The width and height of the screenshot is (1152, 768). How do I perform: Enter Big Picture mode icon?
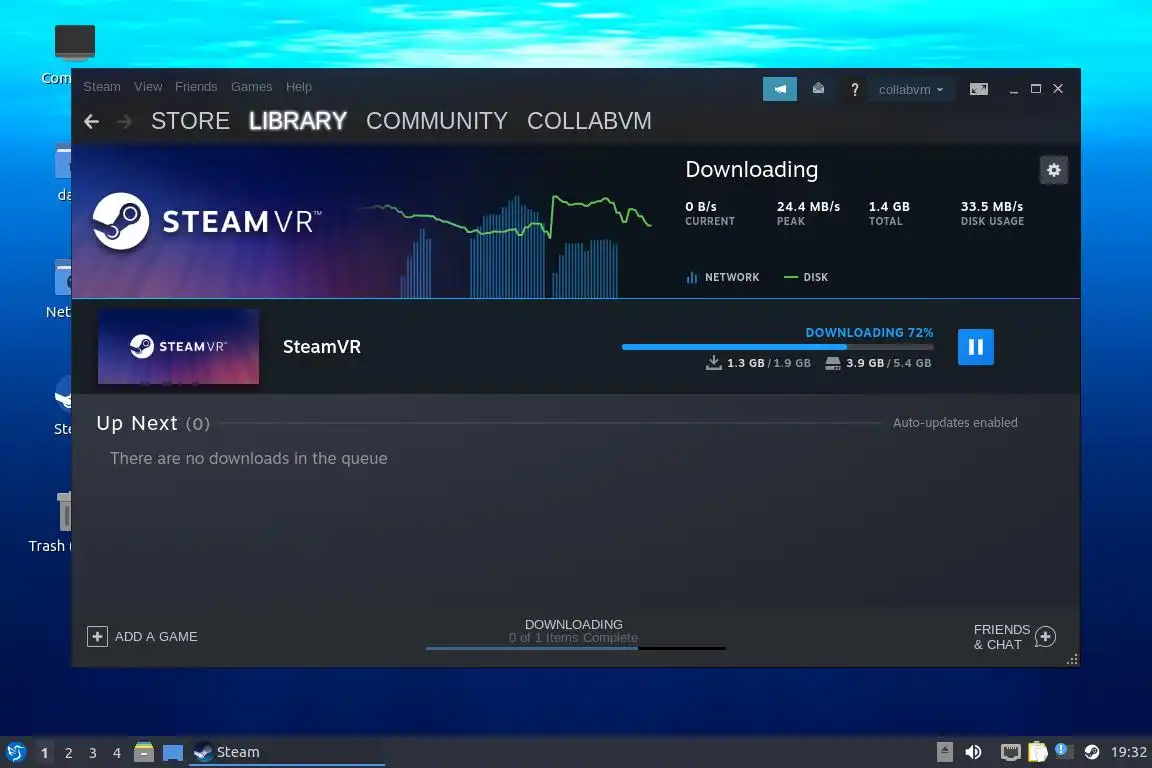point(979,89)
